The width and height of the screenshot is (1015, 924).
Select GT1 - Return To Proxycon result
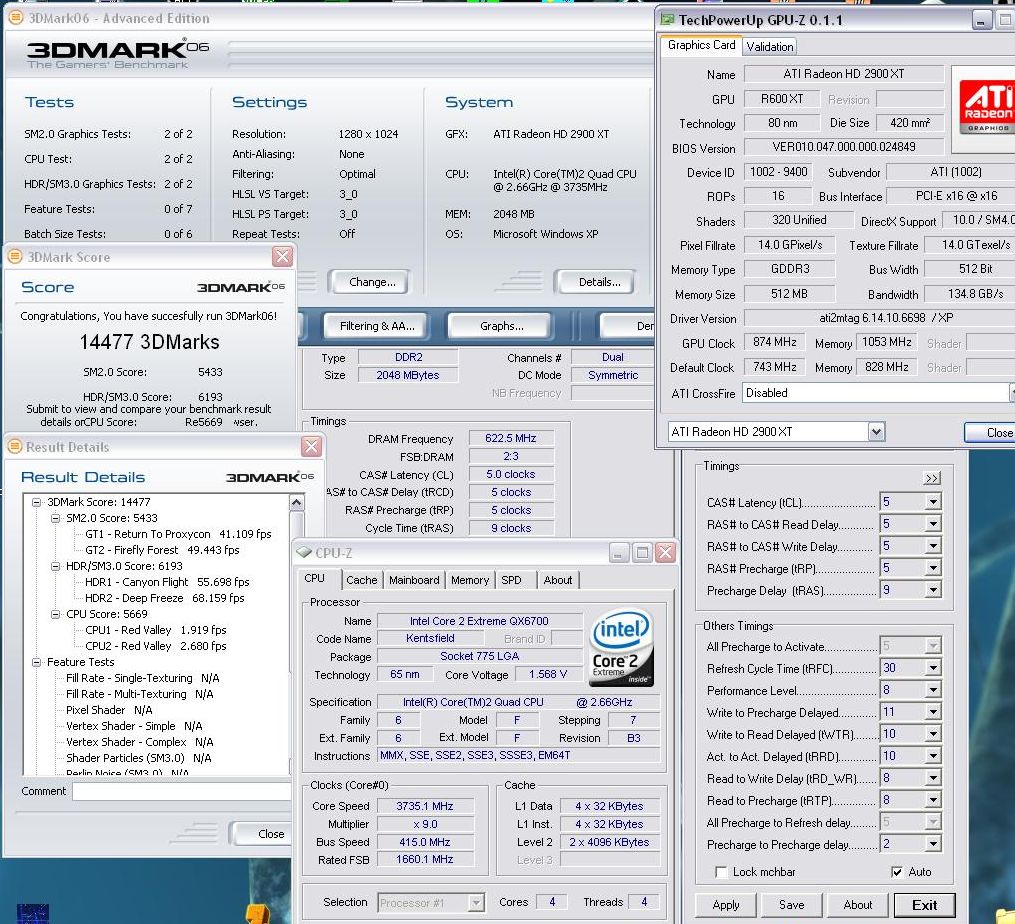coord(178,534)
